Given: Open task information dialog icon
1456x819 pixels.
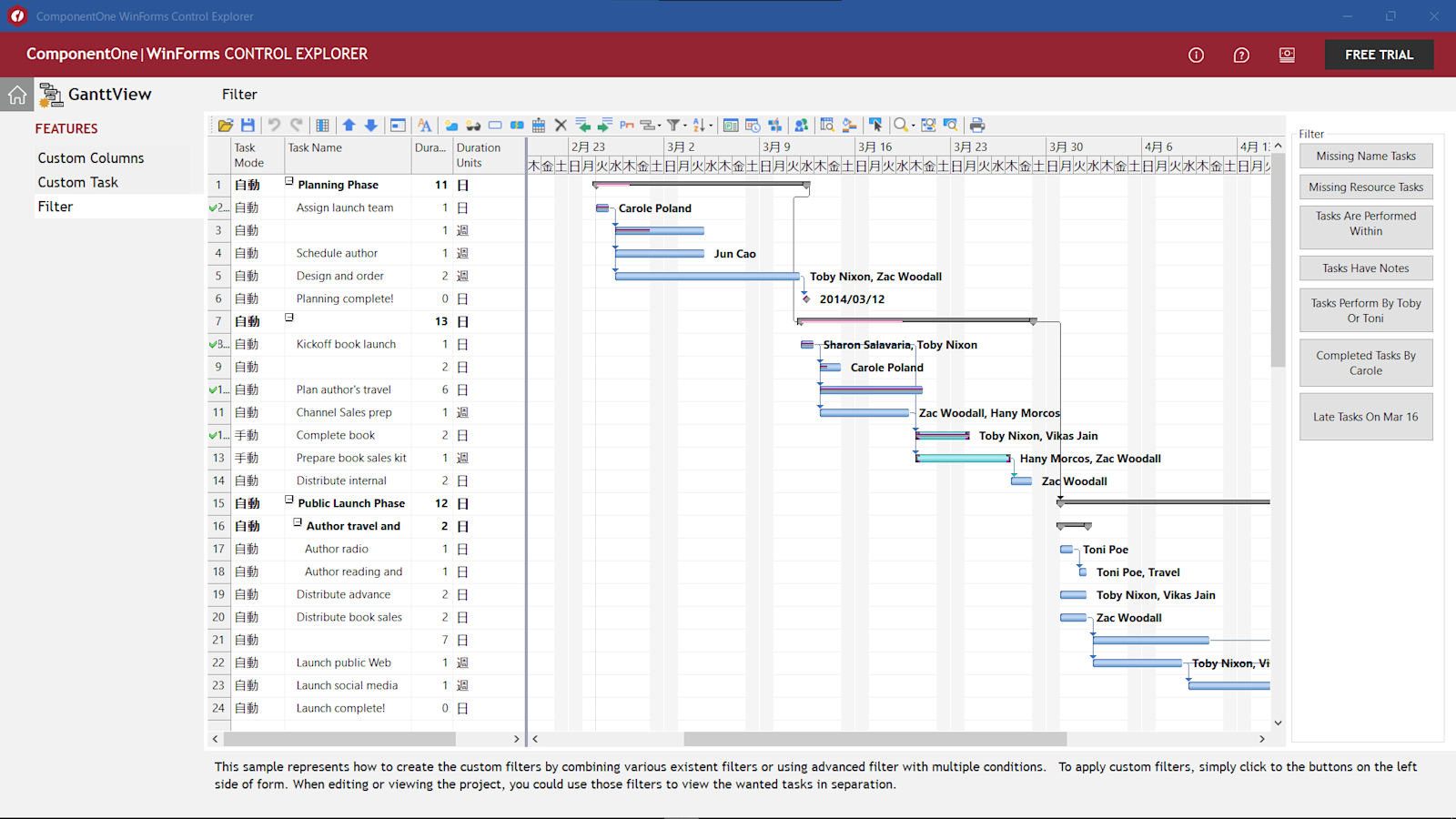Looking at the screenshot, I should [x=398, y=125].
